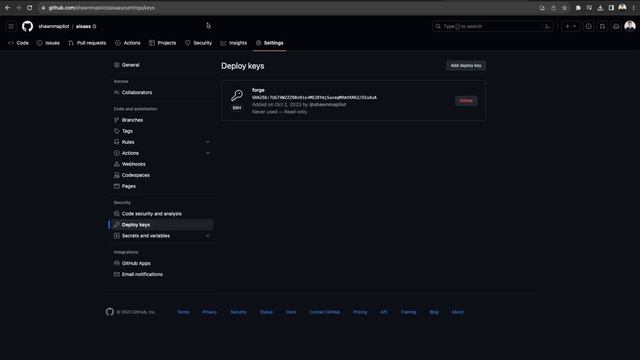Viewport: 640px width, 360px height.
Task: Switch to the Issues tab
Action: 48,43
